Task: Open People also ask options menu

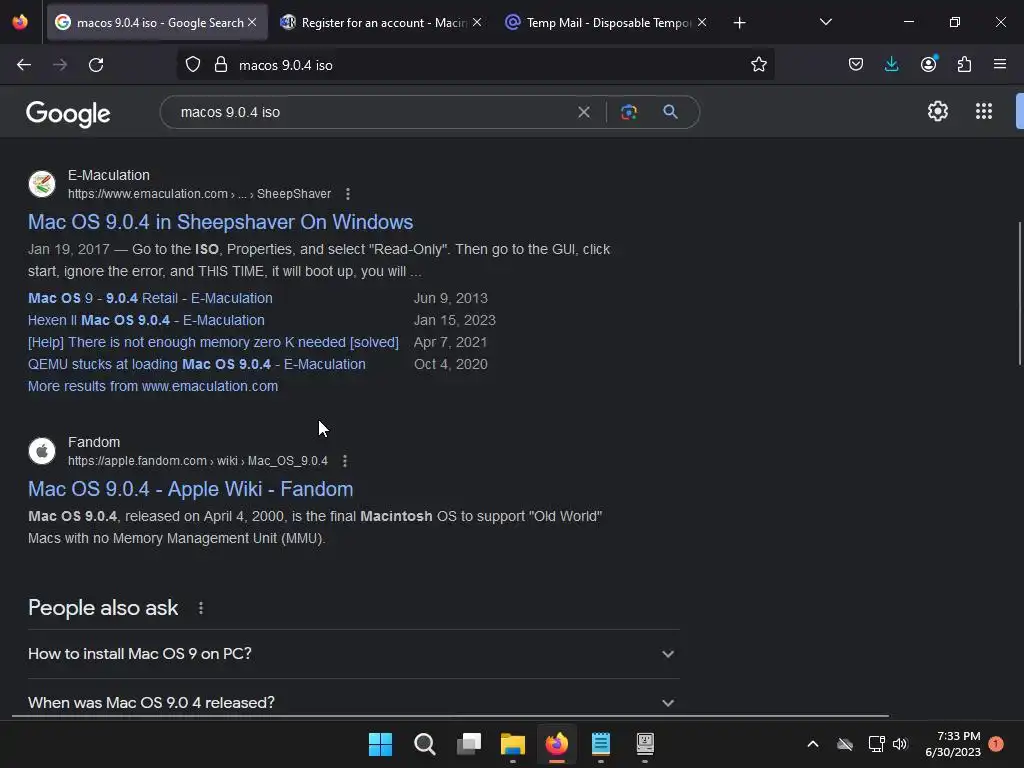Action: (x=200, y=608)
